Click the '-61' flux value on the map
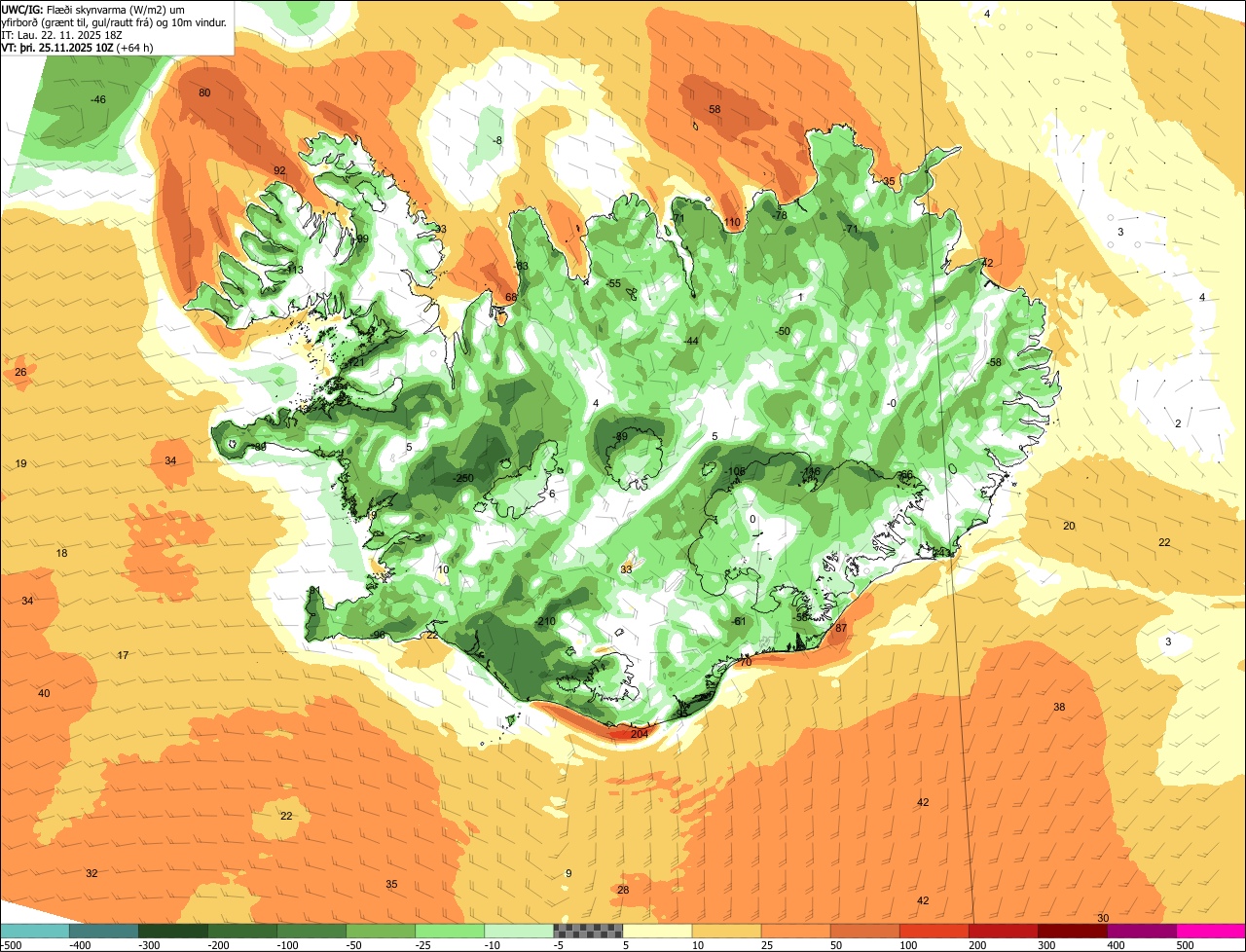1246x952 pixels. [739, 621]
